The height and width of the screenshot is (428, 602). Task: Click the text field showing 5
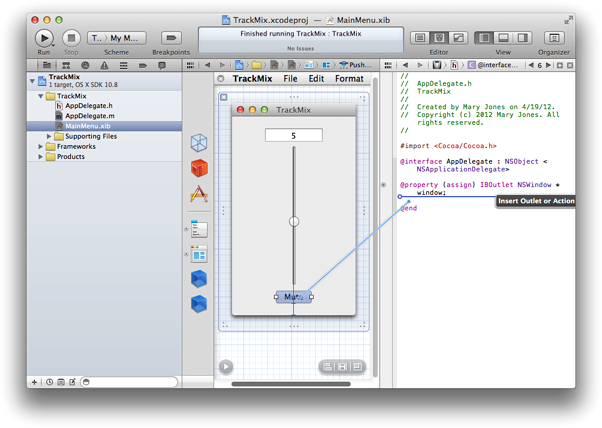(294, 136)
